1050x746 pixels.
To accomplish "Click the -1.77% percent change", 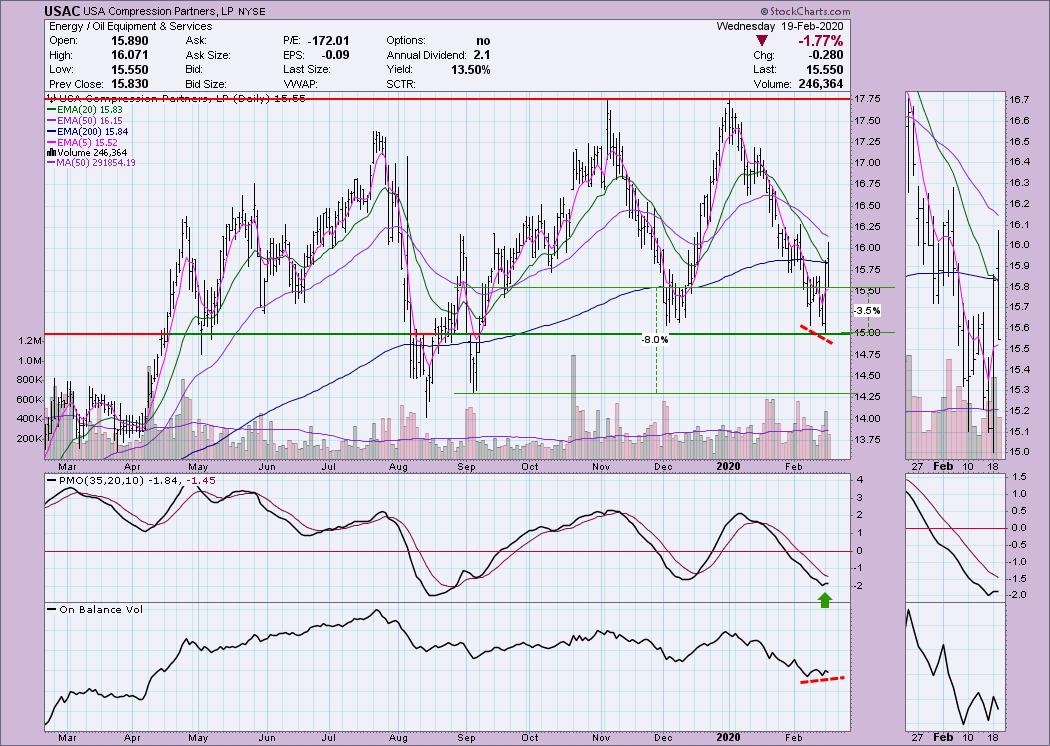I will 820,42.
